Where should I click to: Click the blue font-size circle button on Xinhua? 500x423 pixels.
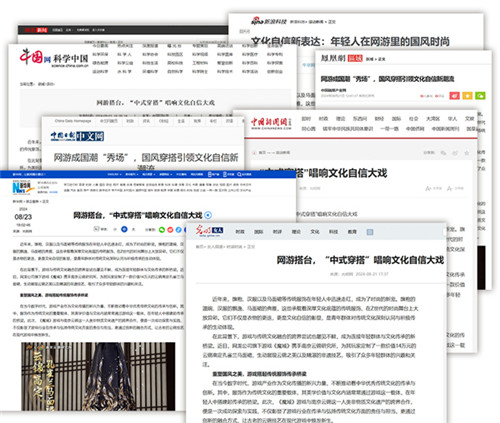[124, 229]
